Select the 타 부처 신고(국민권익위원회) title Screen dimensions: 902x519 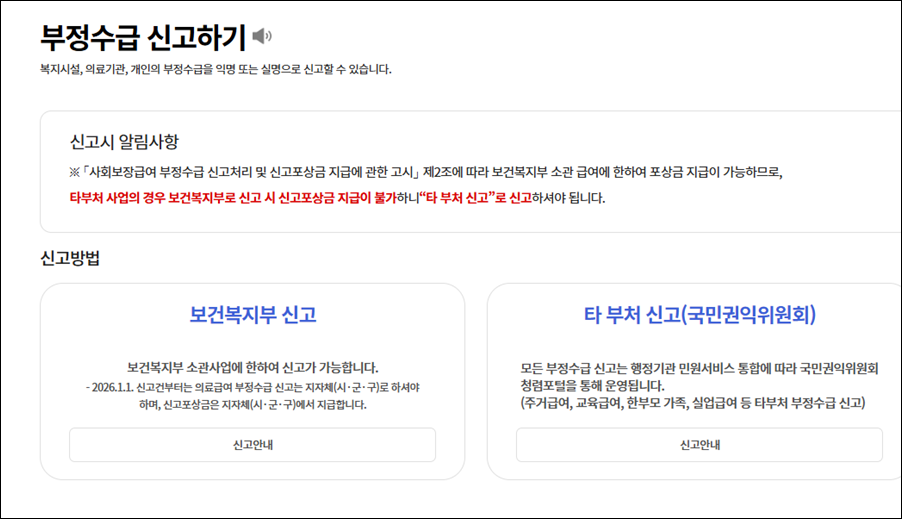pyautogui.click(x=700, y=314)
